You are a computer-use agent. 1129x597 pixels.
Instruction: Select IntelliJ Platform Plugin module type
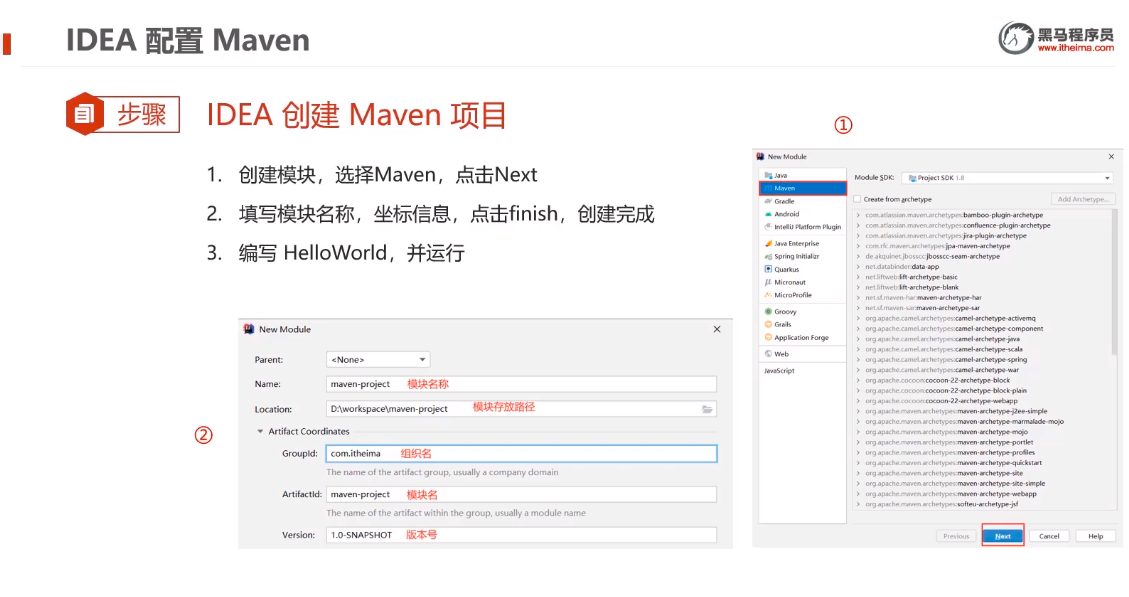pyautogui.click(x=801, y=227)
